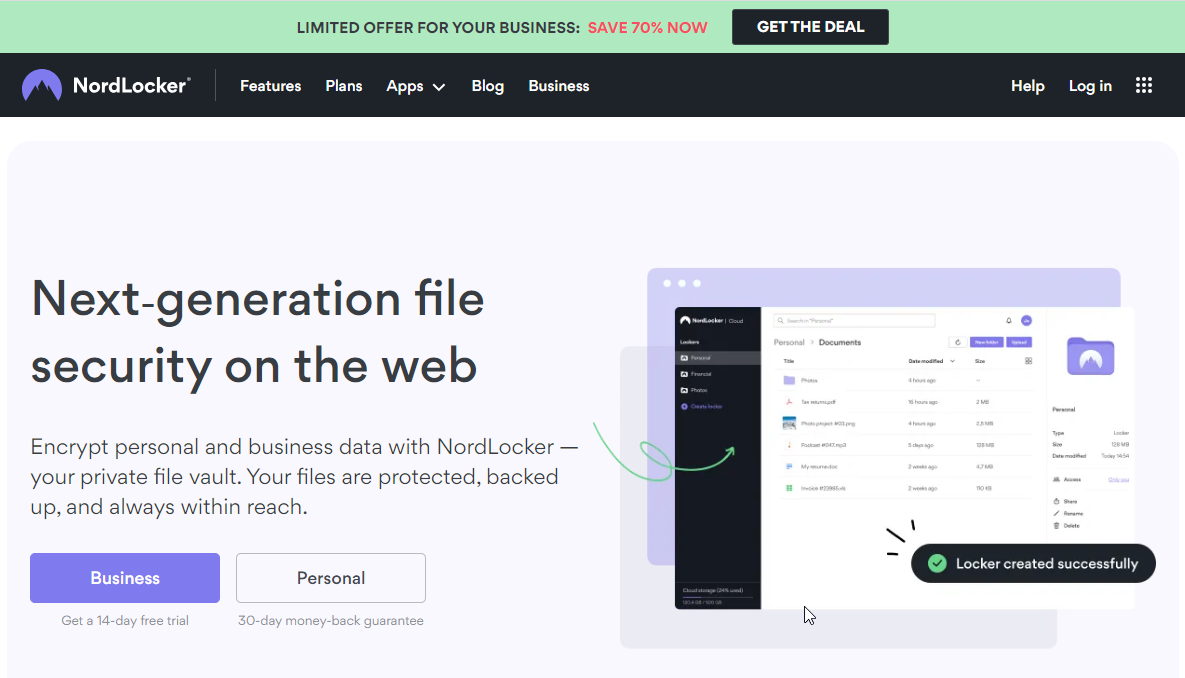Viewport: 1185px width, 678px height.
Task: Open the Nord products grid menu icon
Action: click(1143, 85)
